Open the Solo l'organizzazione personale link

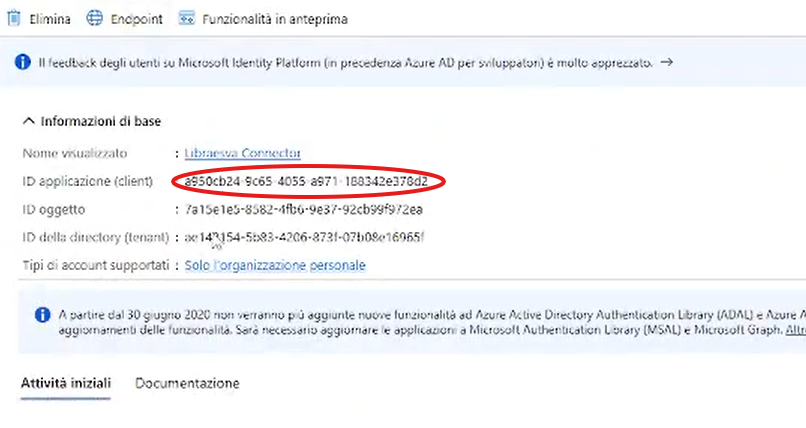click(x=275, y=265)
